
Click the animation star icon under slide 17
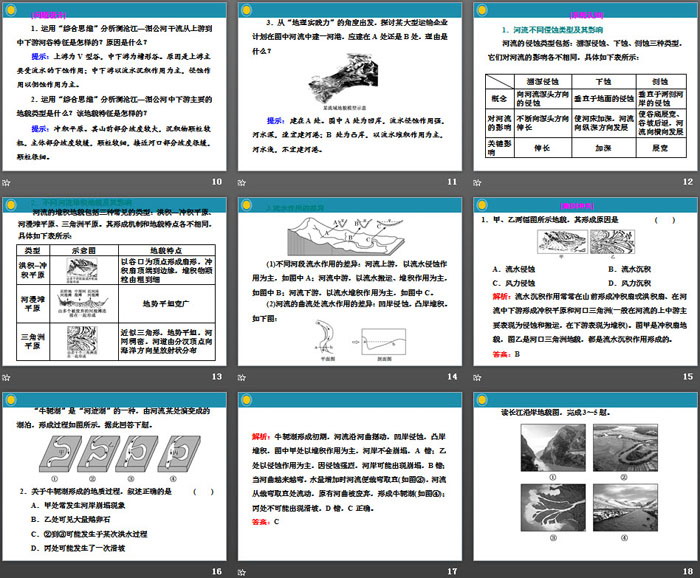242,572
